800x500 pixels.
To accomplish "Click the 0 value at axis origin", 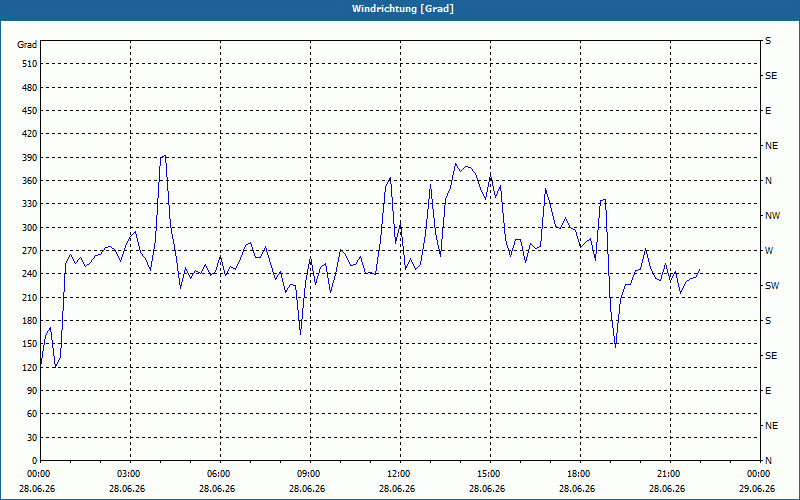I will tap(35, 461).
